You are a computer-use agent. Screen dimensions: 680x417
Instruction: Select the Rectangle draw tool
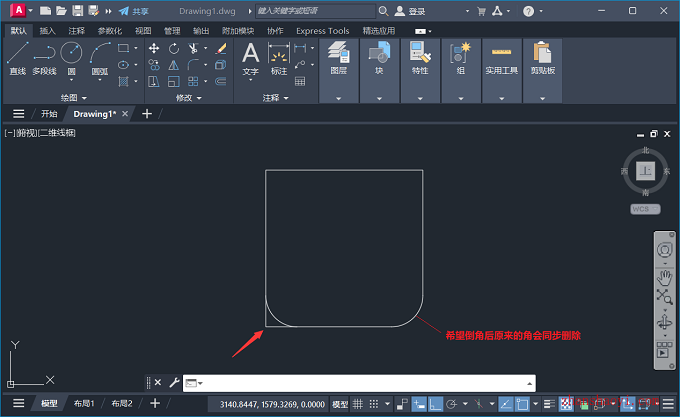click(x=124, y=48)
